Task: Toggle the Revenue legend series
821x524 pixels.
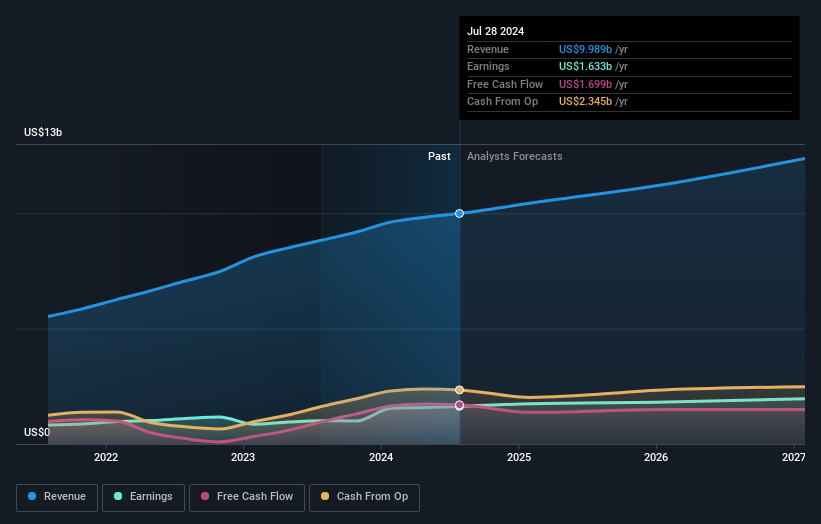Action: 57,497
